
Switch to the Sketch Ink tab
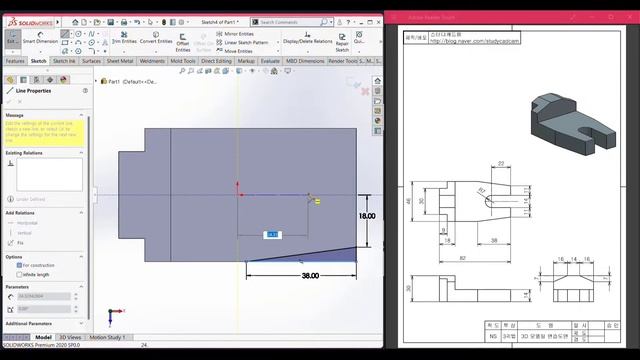point(64,61)
